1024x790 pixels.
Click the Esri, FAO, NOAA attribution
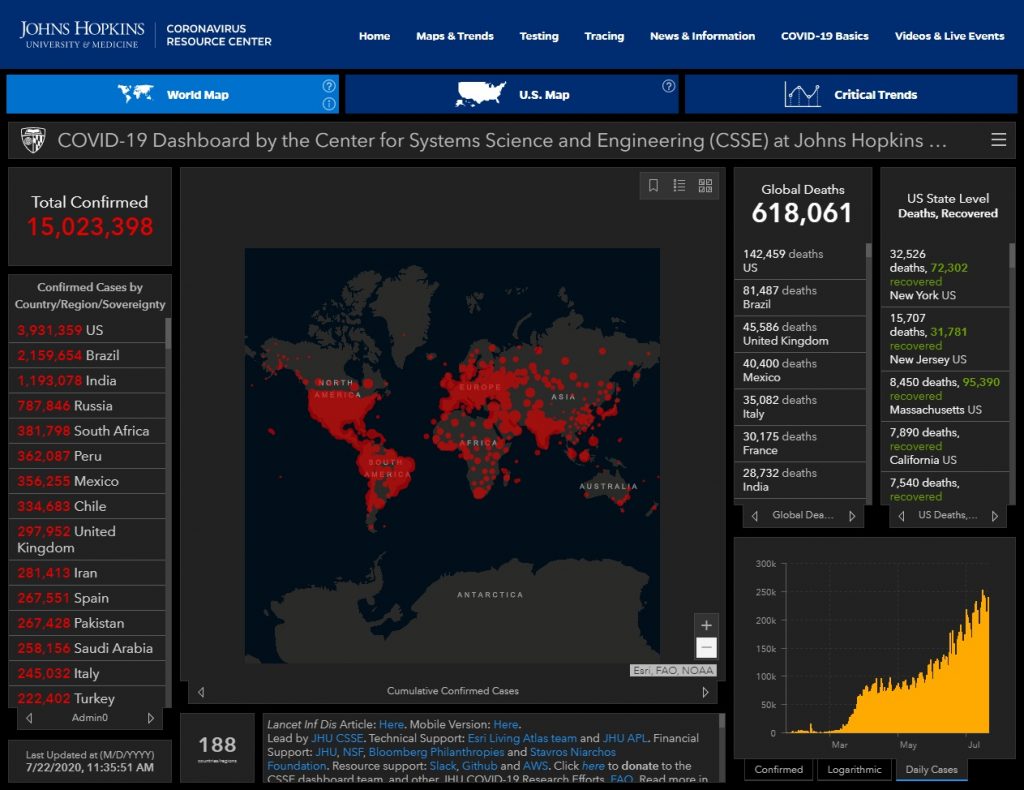click(x=673, y=671)
